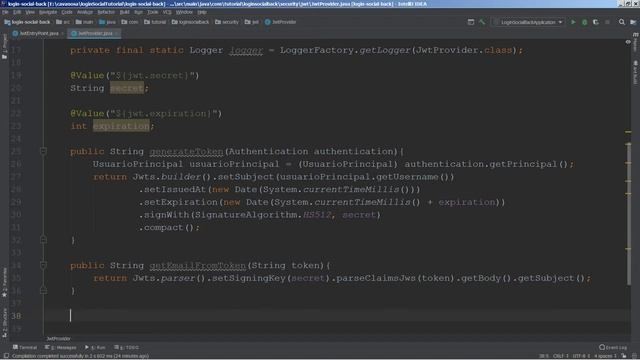The height and width of the screenshot is (360, 640).
Task: Click the loginsocialback folder breadcrumb
Action: [191, 22]
